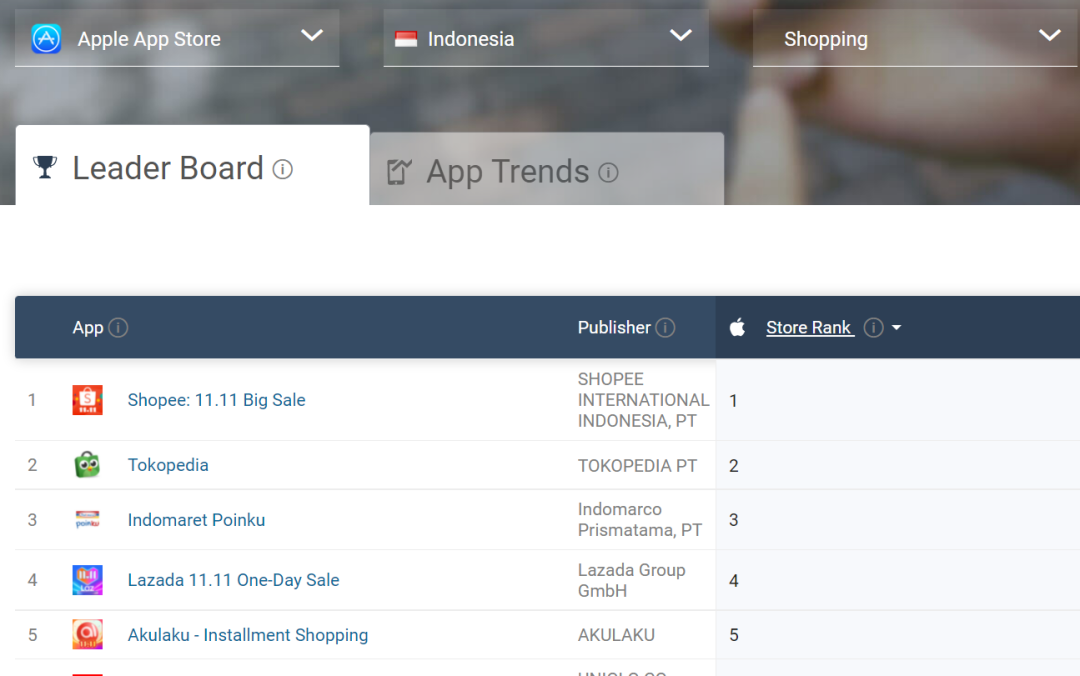Image resolution: width=1080 pixels, height=676 pixels.
Task: Open the Tokopedia app link
Action: 168,465
